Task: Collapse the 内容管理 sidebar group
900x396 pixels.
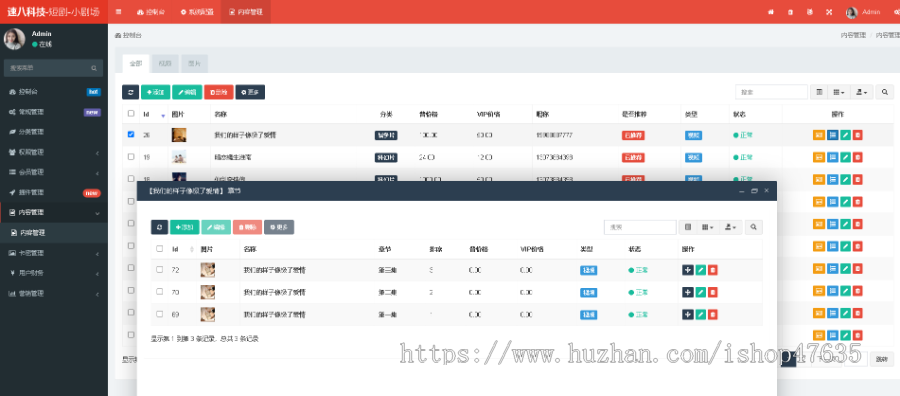Action: tap(54, 212)
